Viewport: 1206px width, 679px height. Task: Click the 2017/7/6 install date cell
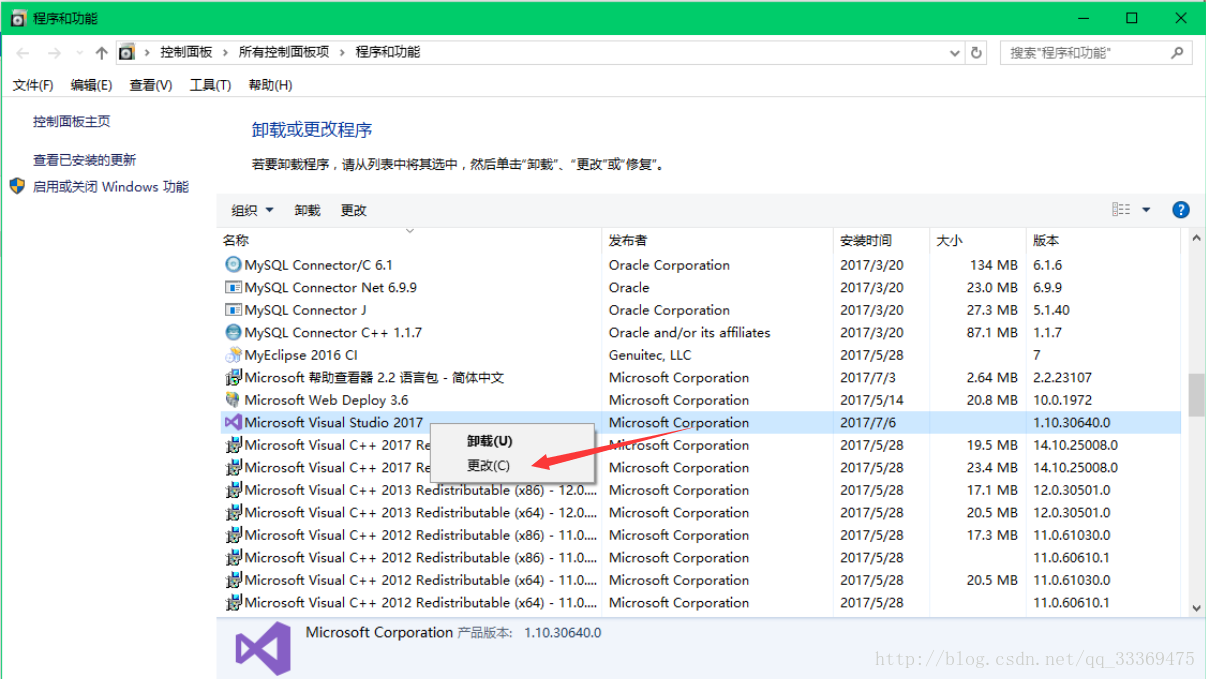(x=868, y=422)
